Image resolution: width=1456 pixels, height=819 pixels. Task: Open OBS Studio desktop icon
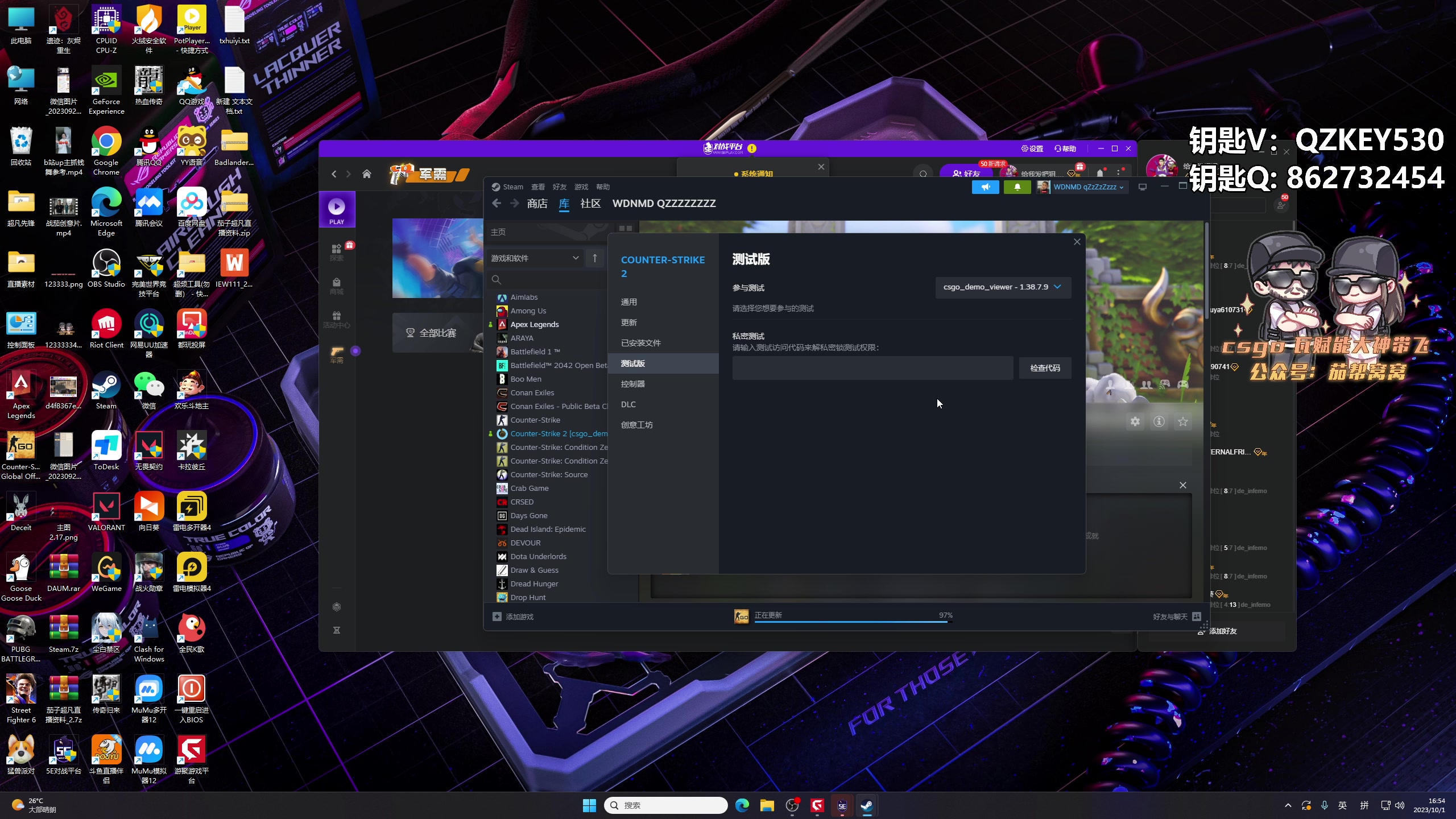coord(106,268)
